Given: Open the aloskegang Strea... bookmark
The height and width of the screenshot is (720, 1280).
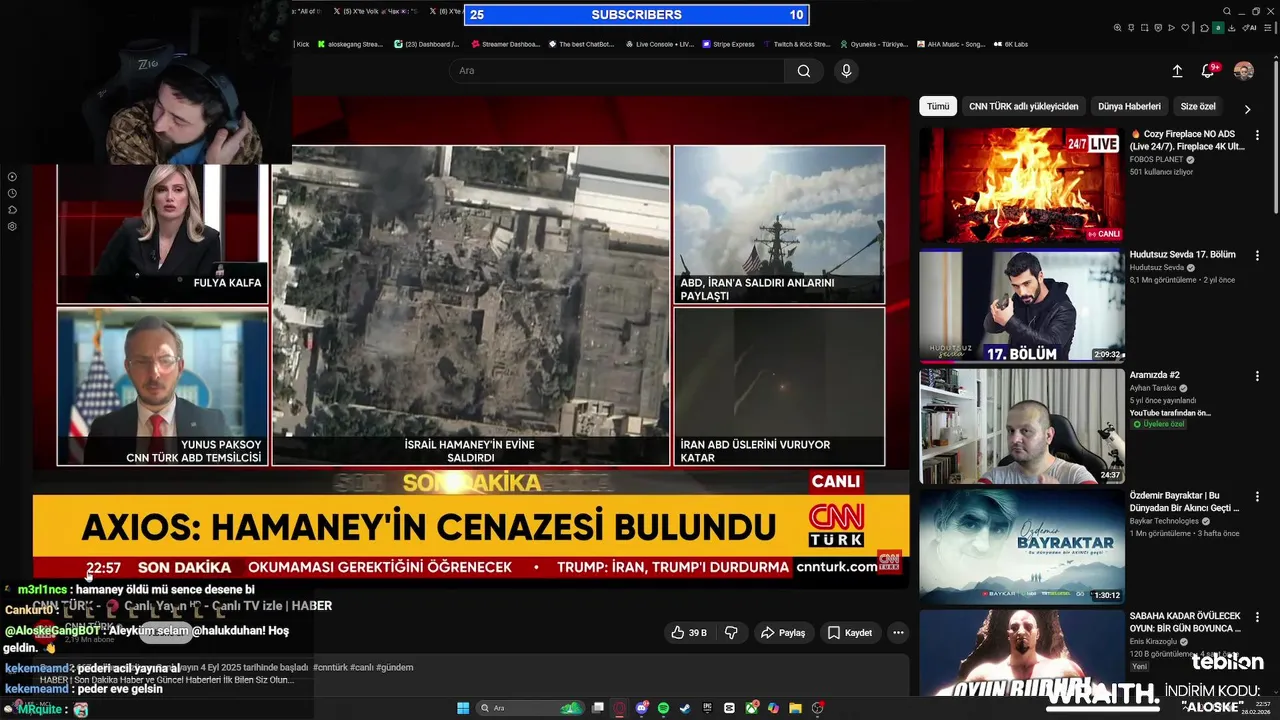Looking at the screenshot, I should 351,44.
